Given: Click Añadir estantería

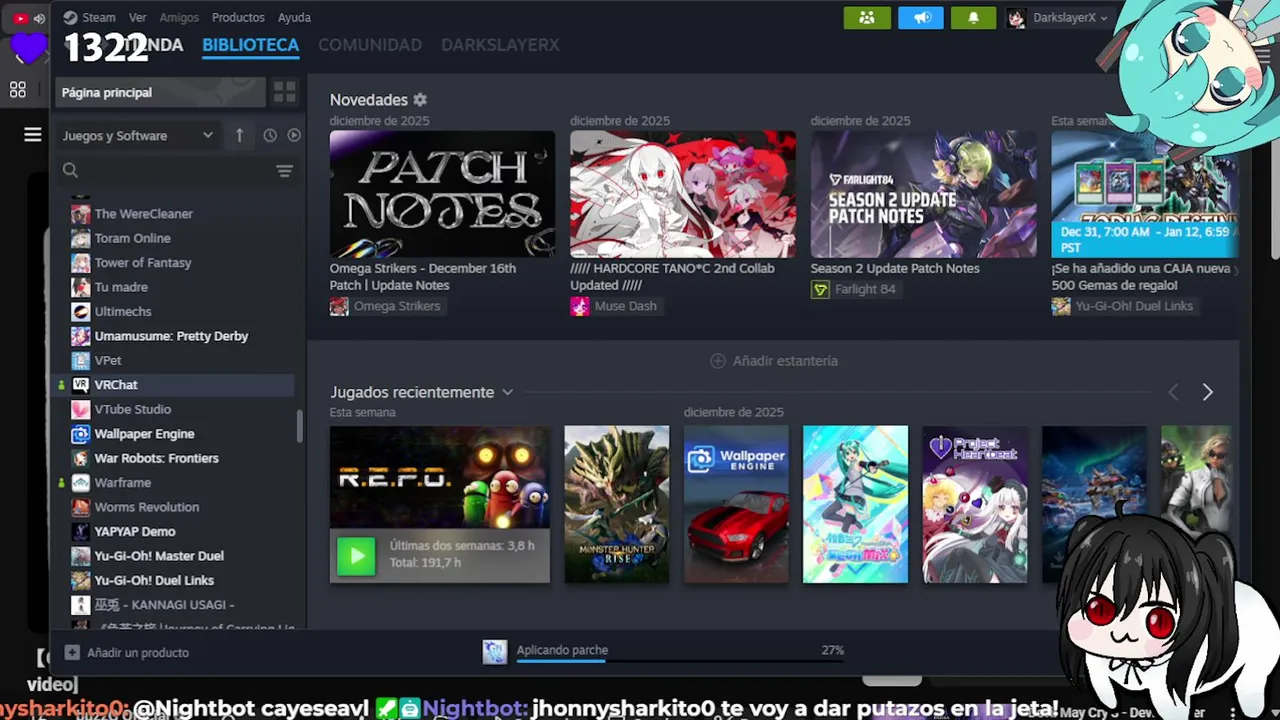Looking at the screenshot, I should pyautogui.click(x=774, y=361).
